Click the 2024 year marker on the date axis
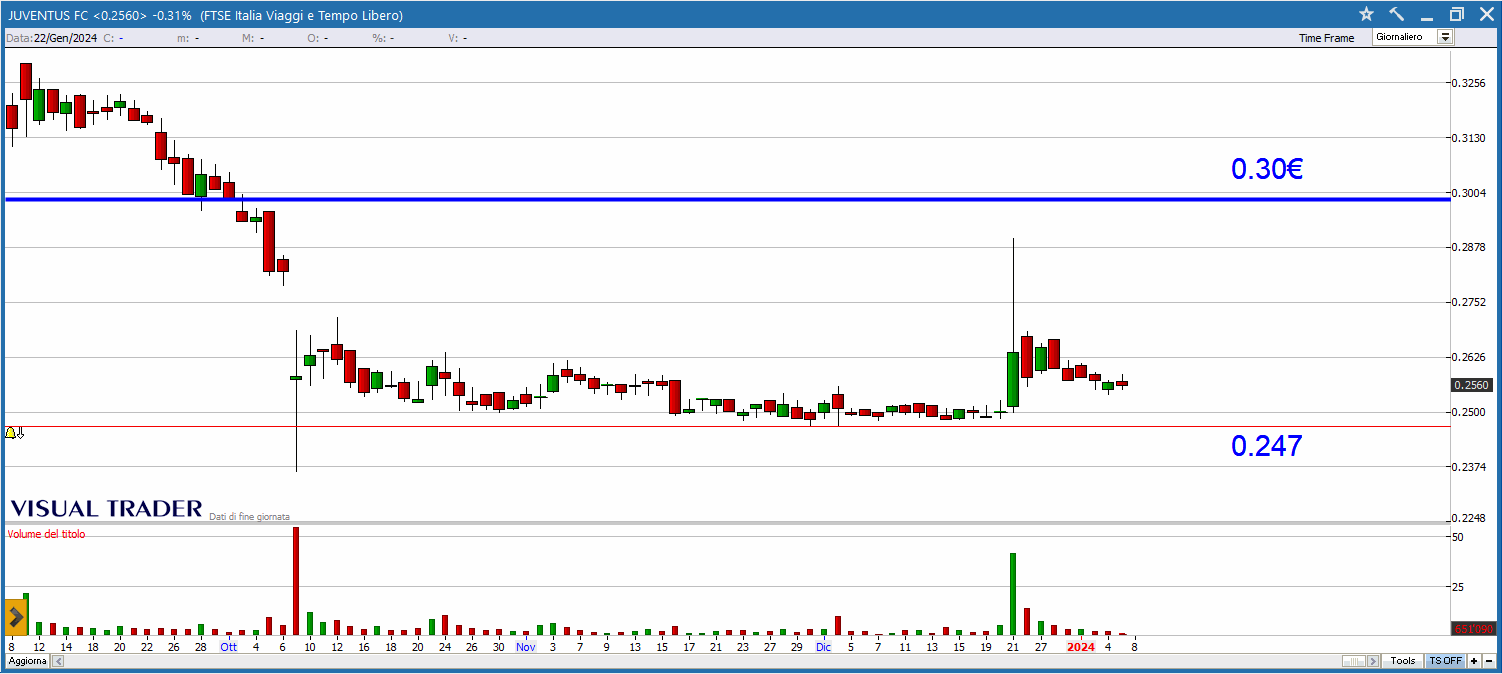 1081,647
